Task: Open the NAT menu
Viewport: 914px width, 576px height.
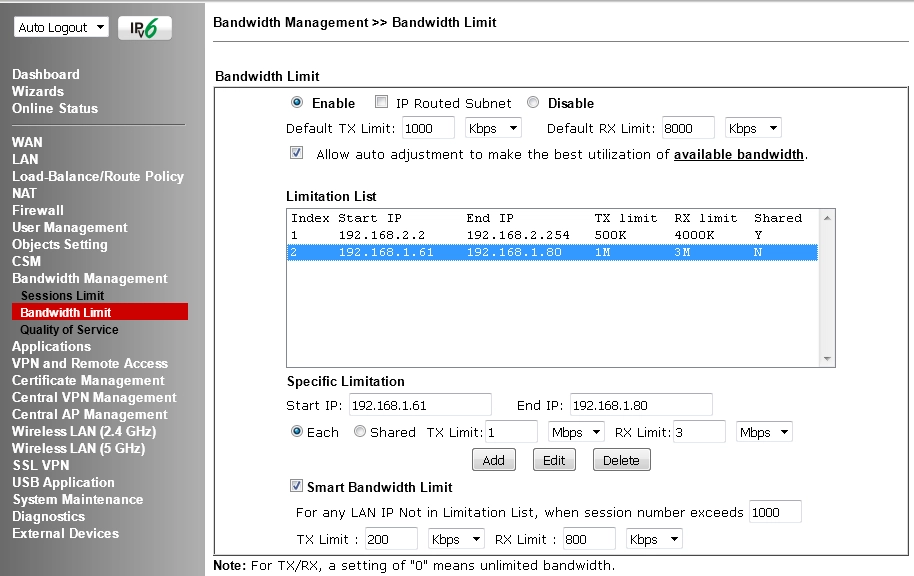Action: [24, 194]
